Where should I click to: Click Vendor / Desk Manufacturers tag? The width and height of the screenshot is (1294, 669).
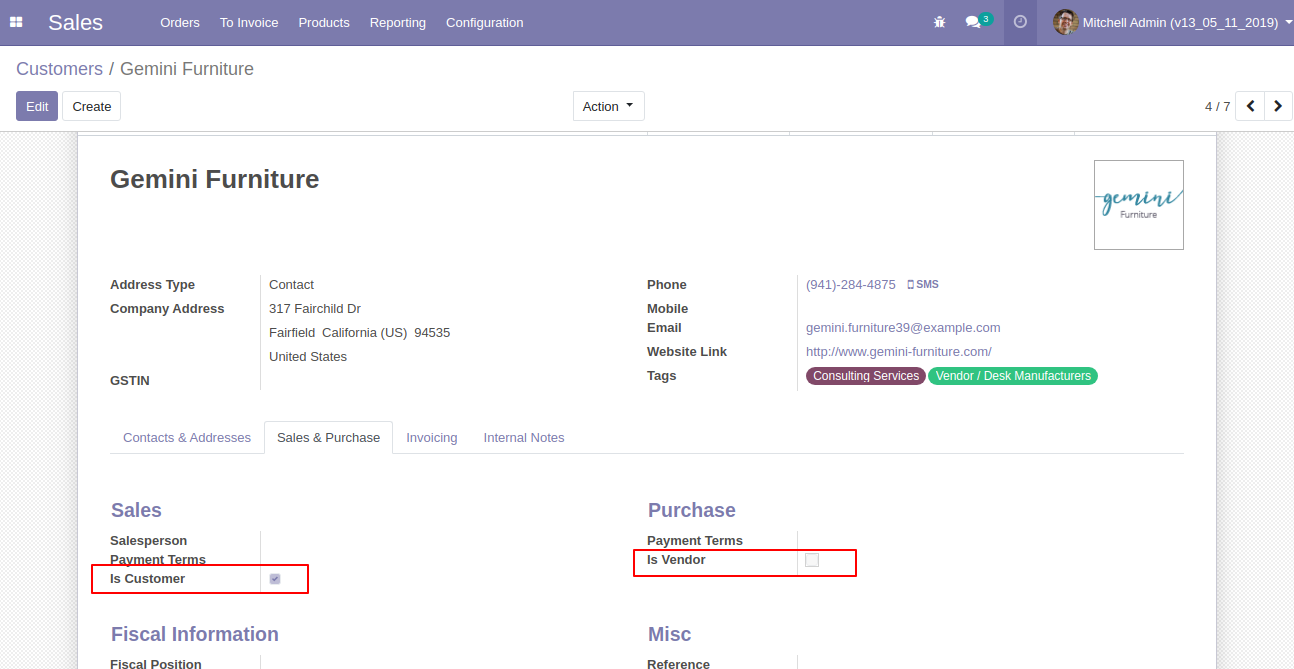tap(1013, 376)
